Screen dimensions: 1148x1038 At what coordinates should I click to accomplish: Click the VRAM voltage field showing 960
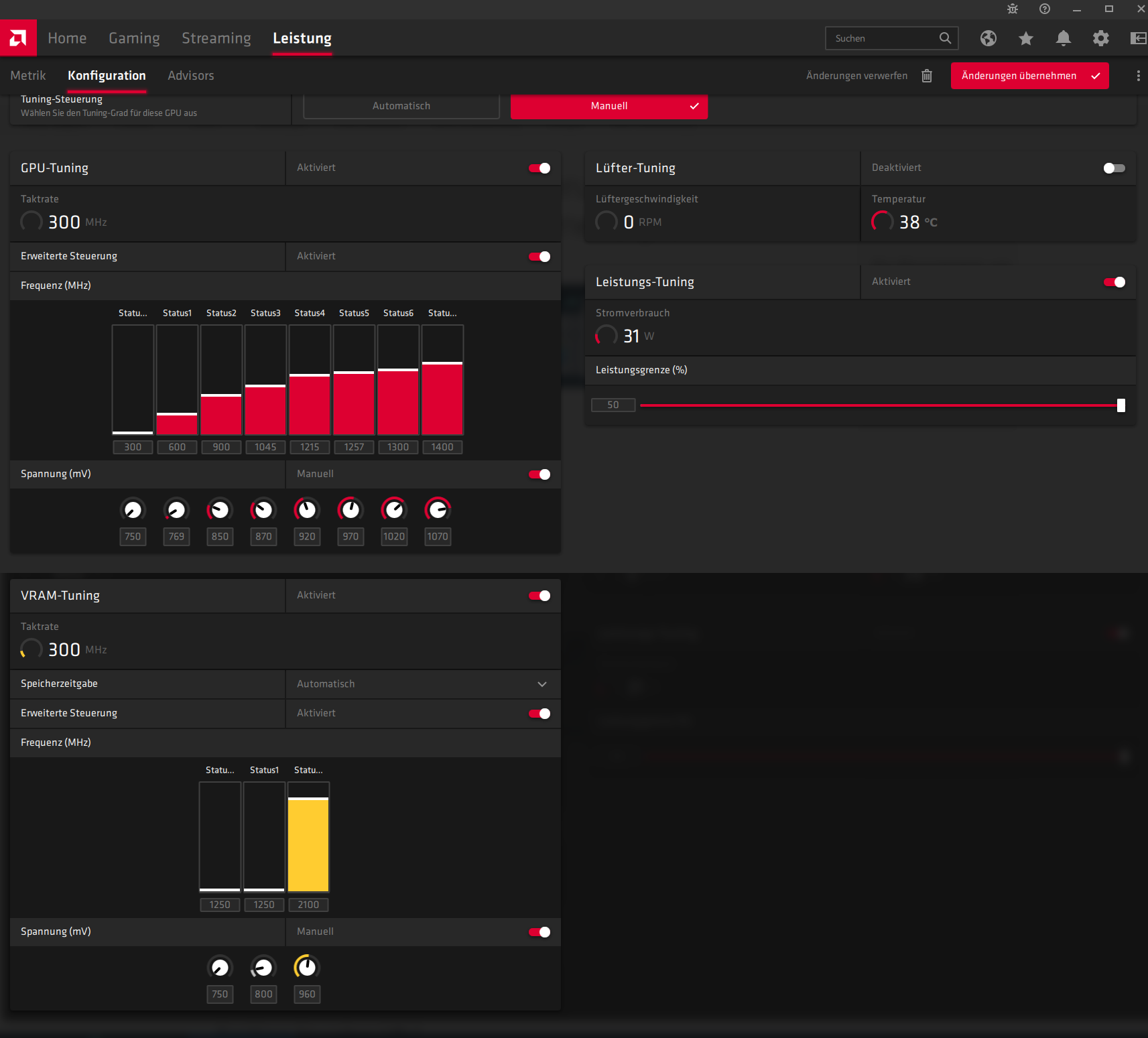coord(307,994)
